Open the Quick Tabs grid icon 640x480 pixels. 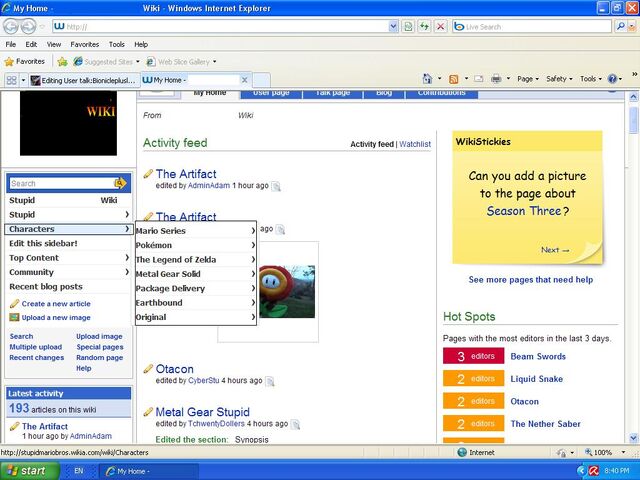12,80
